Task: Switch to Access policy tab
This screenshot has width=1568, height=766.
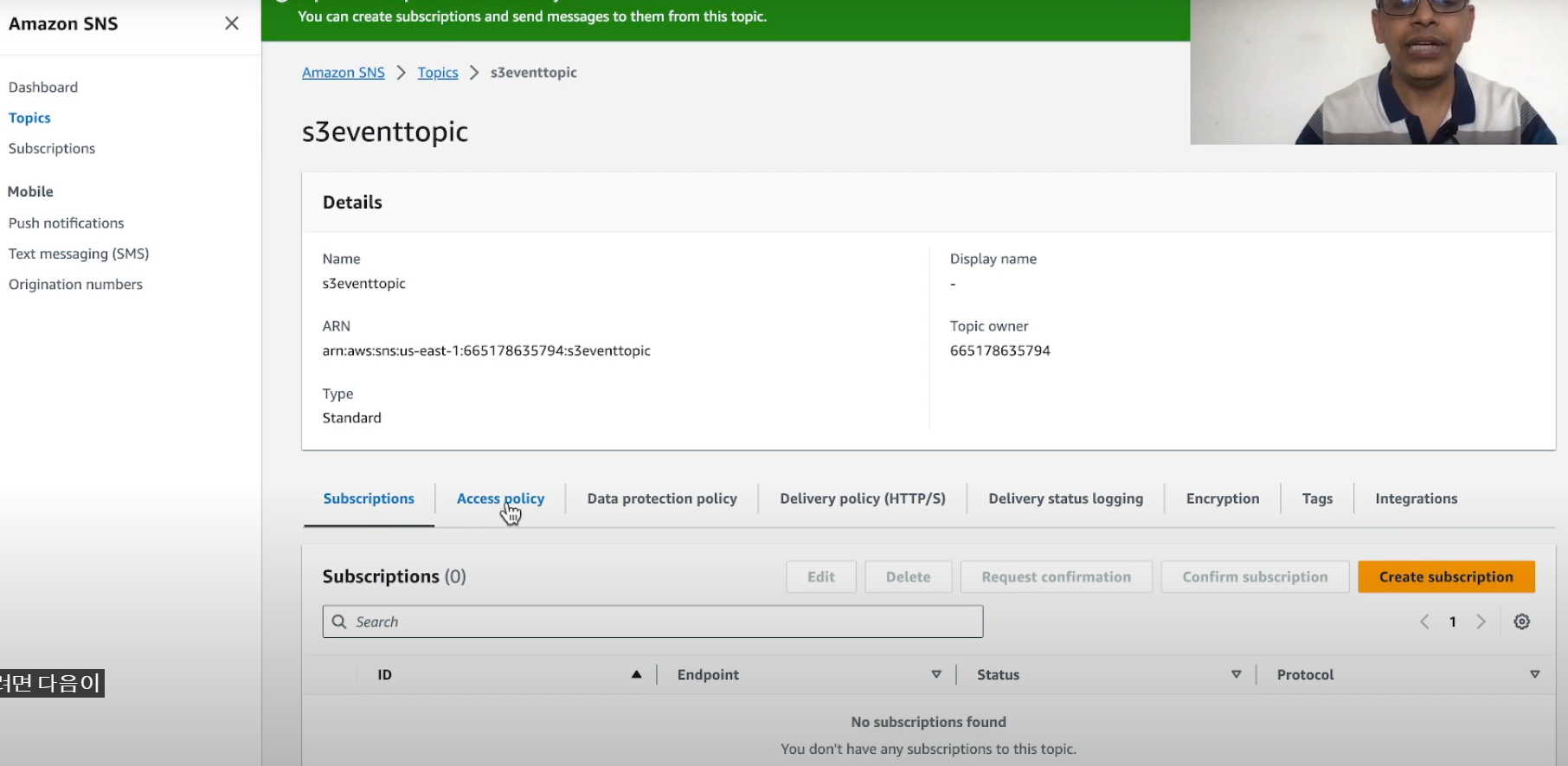Action: (500, 499)
